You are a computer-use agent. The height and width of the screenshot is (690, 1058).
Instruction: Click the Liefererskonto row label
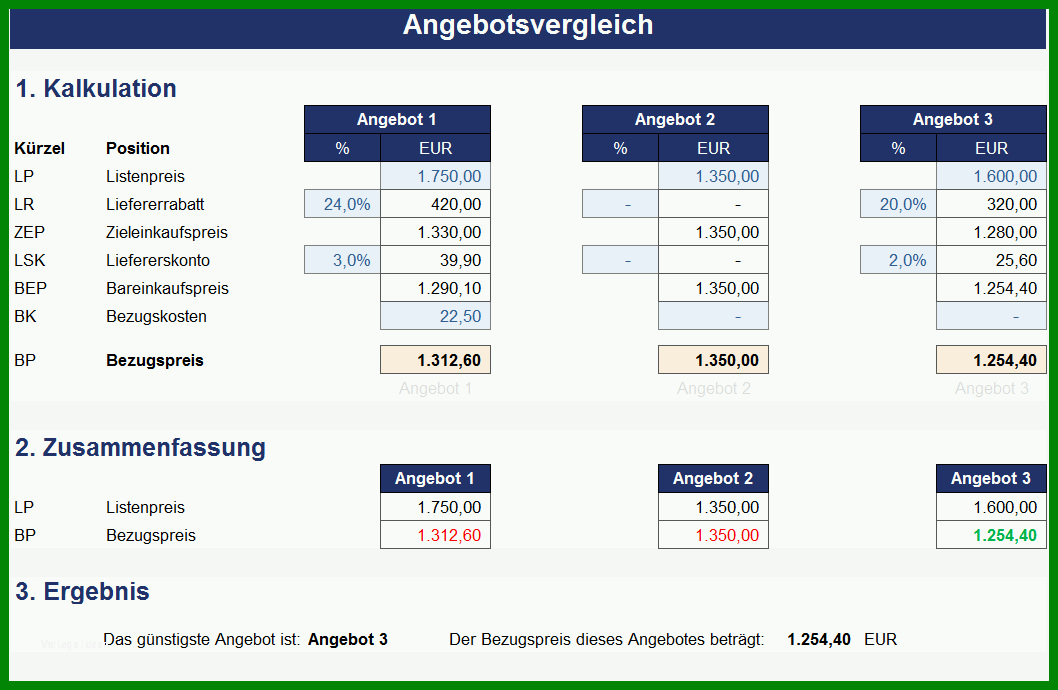point(158,260)
